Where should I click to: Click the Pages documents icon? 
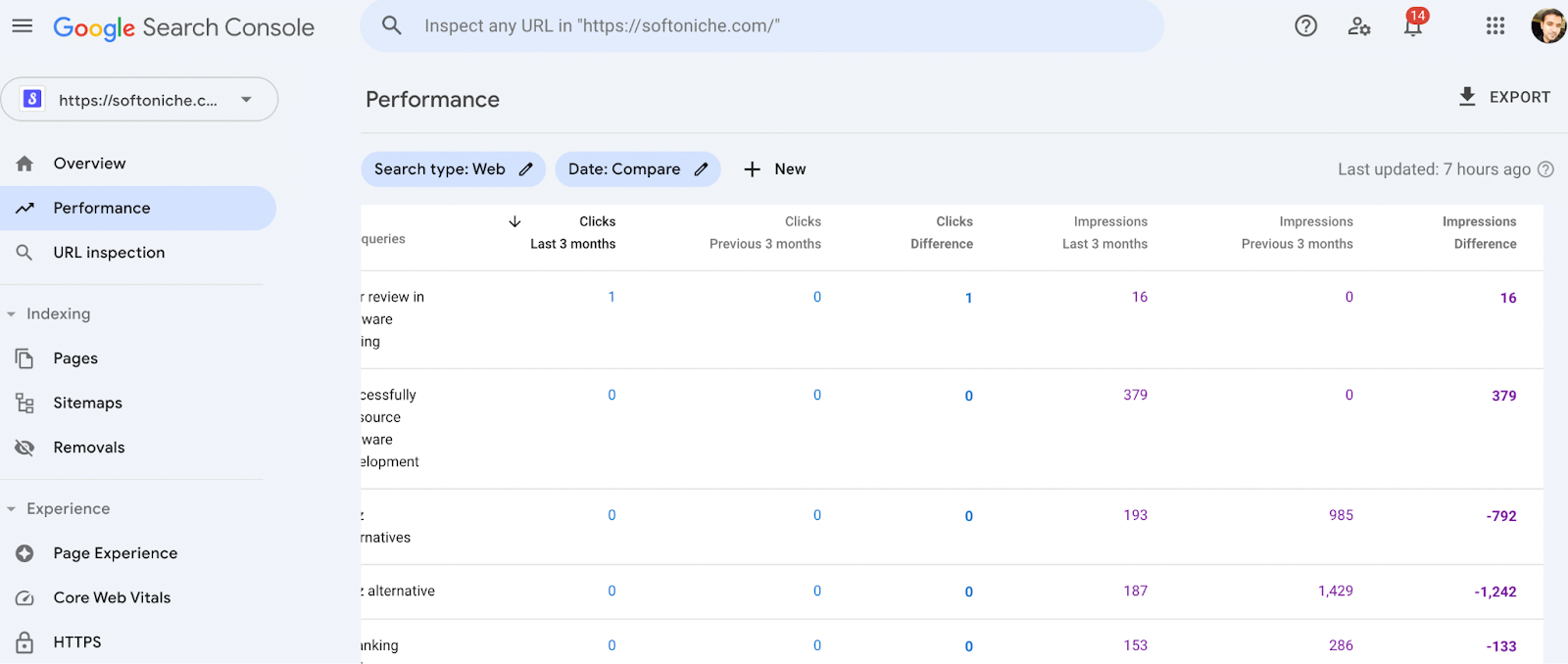point(24,358)
